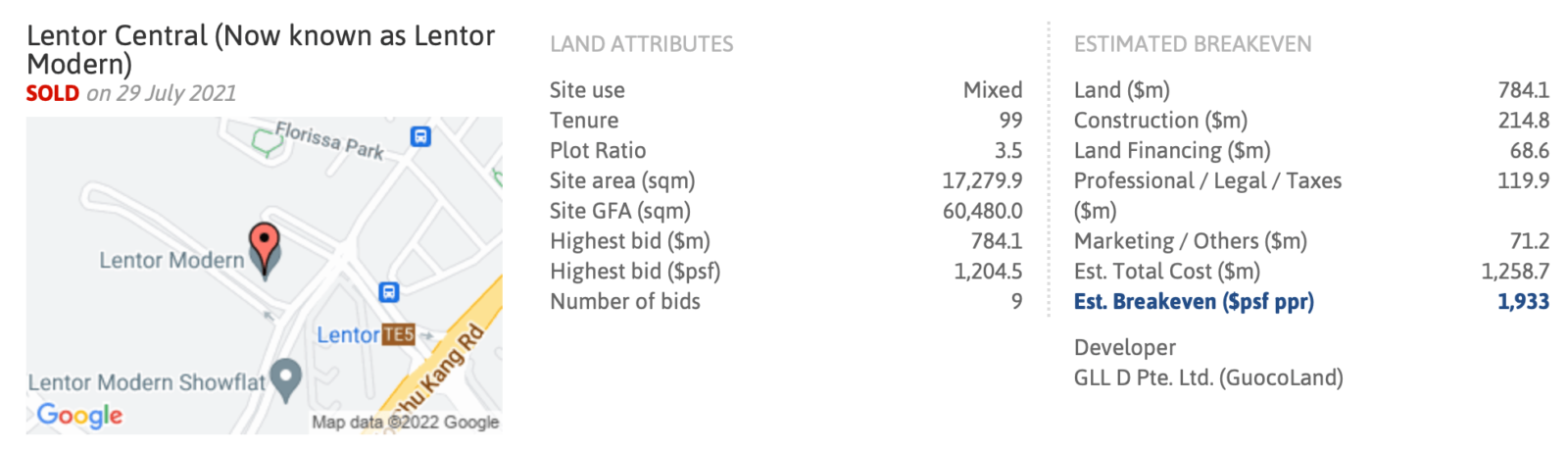Click the Est. Breakeven ($psf ppr) label
Screen dimensions: 1568x452
[1194, 302]
